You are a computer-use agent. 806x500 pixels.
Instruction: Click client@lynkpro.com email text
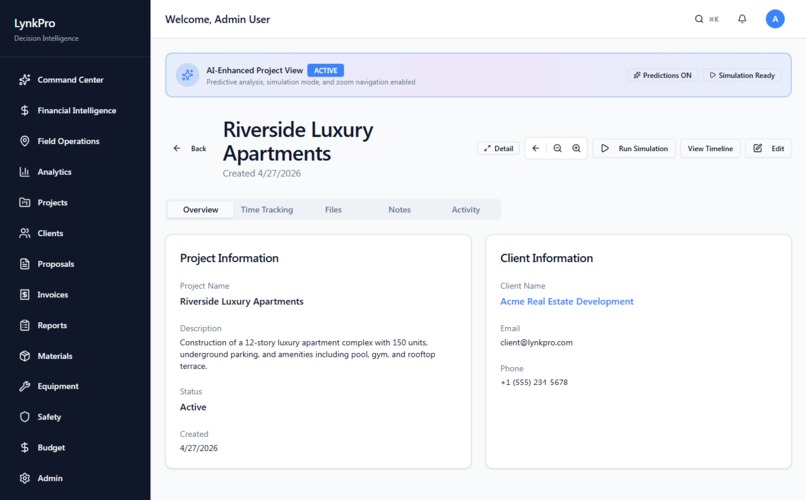[536, 343]
